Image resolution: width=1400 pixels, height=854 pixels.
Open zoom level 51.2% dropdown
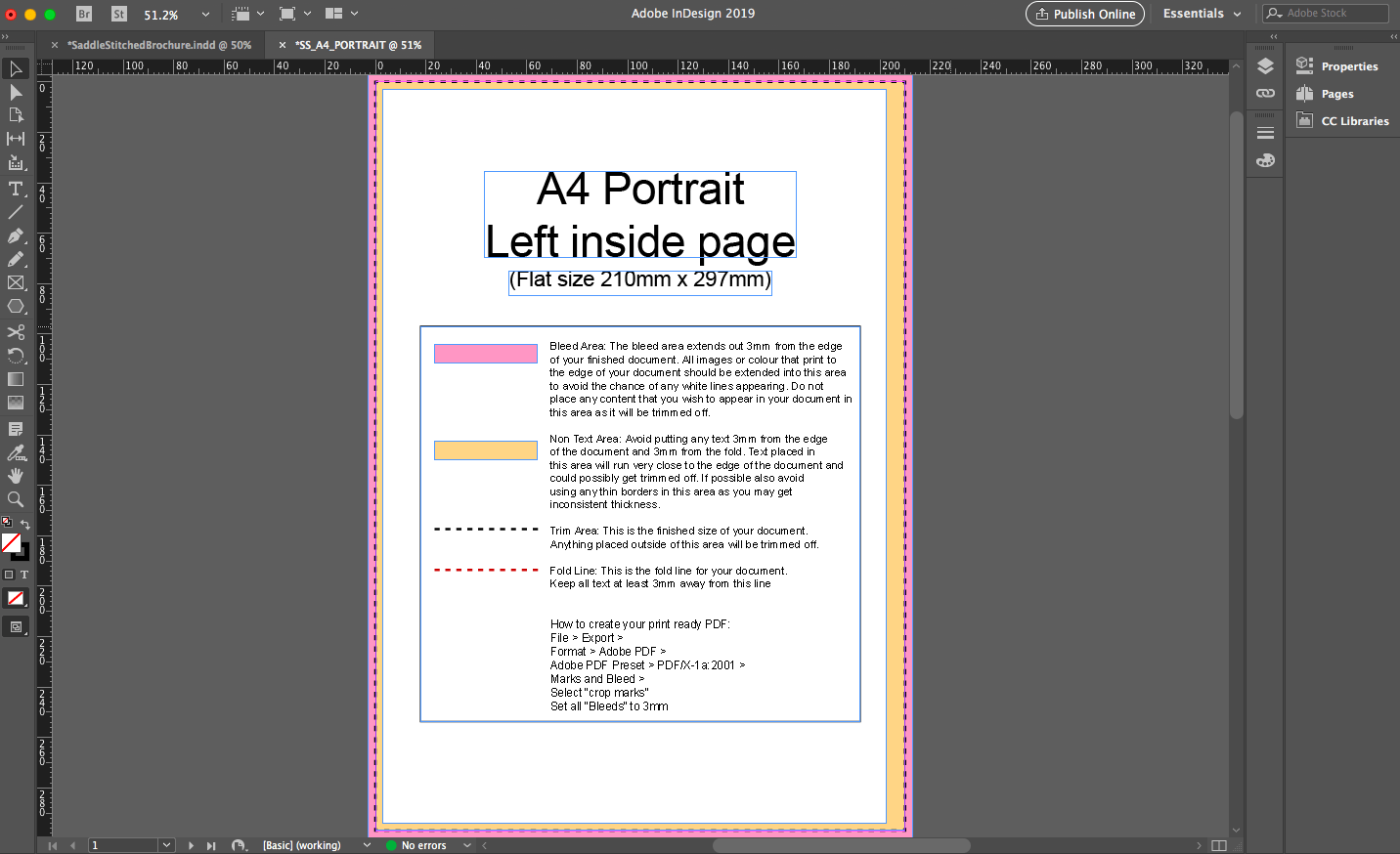tap(205, 15)
